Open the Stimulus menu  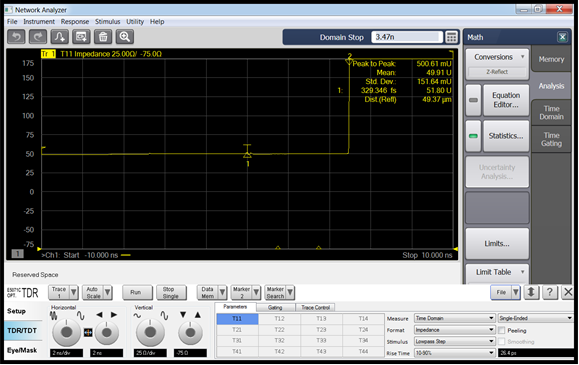click(107, 21)
